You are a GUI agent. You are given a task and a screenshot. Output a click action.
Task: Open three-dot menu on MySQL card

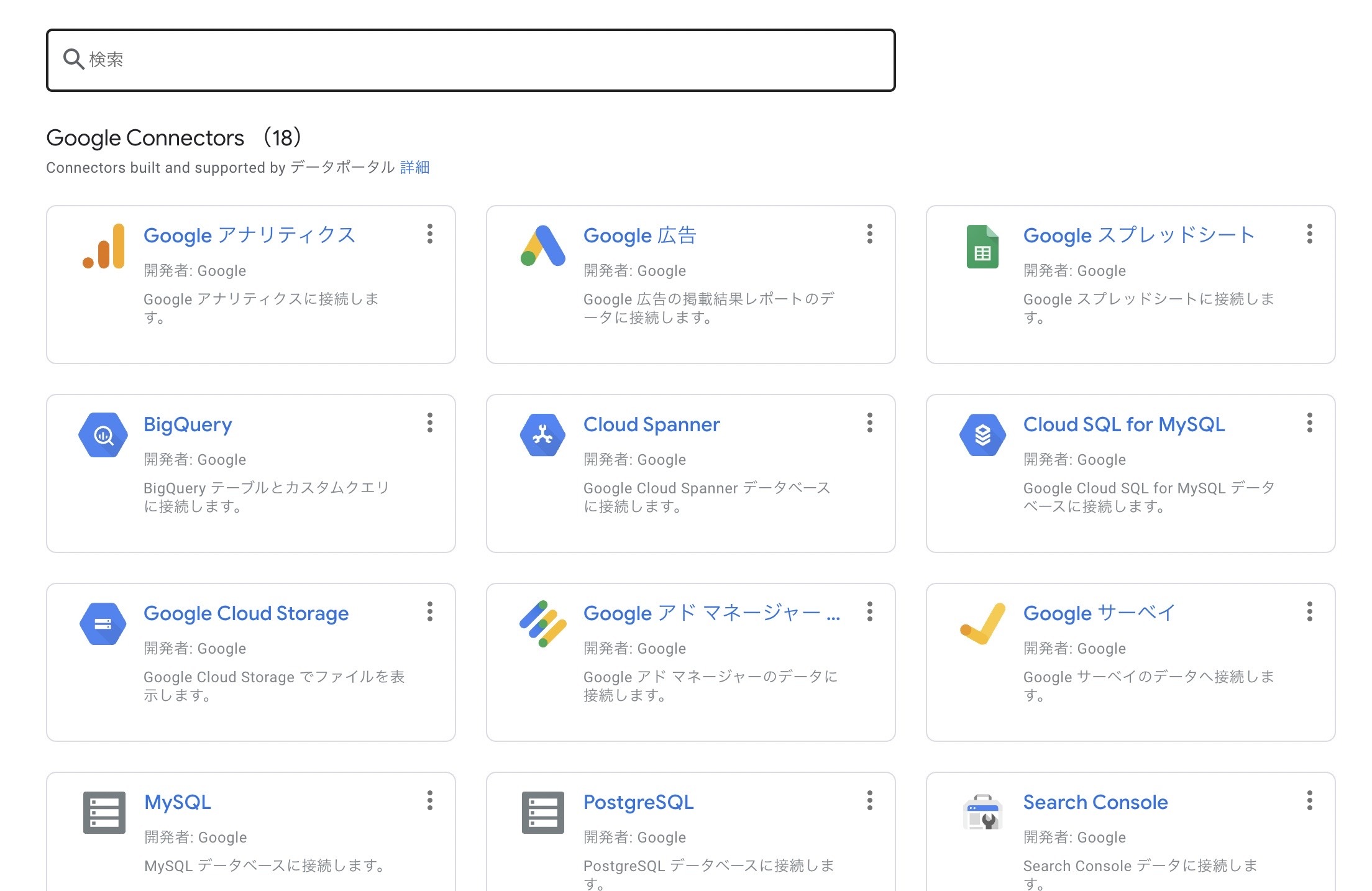pyautogui.click(x=429, y=801)
